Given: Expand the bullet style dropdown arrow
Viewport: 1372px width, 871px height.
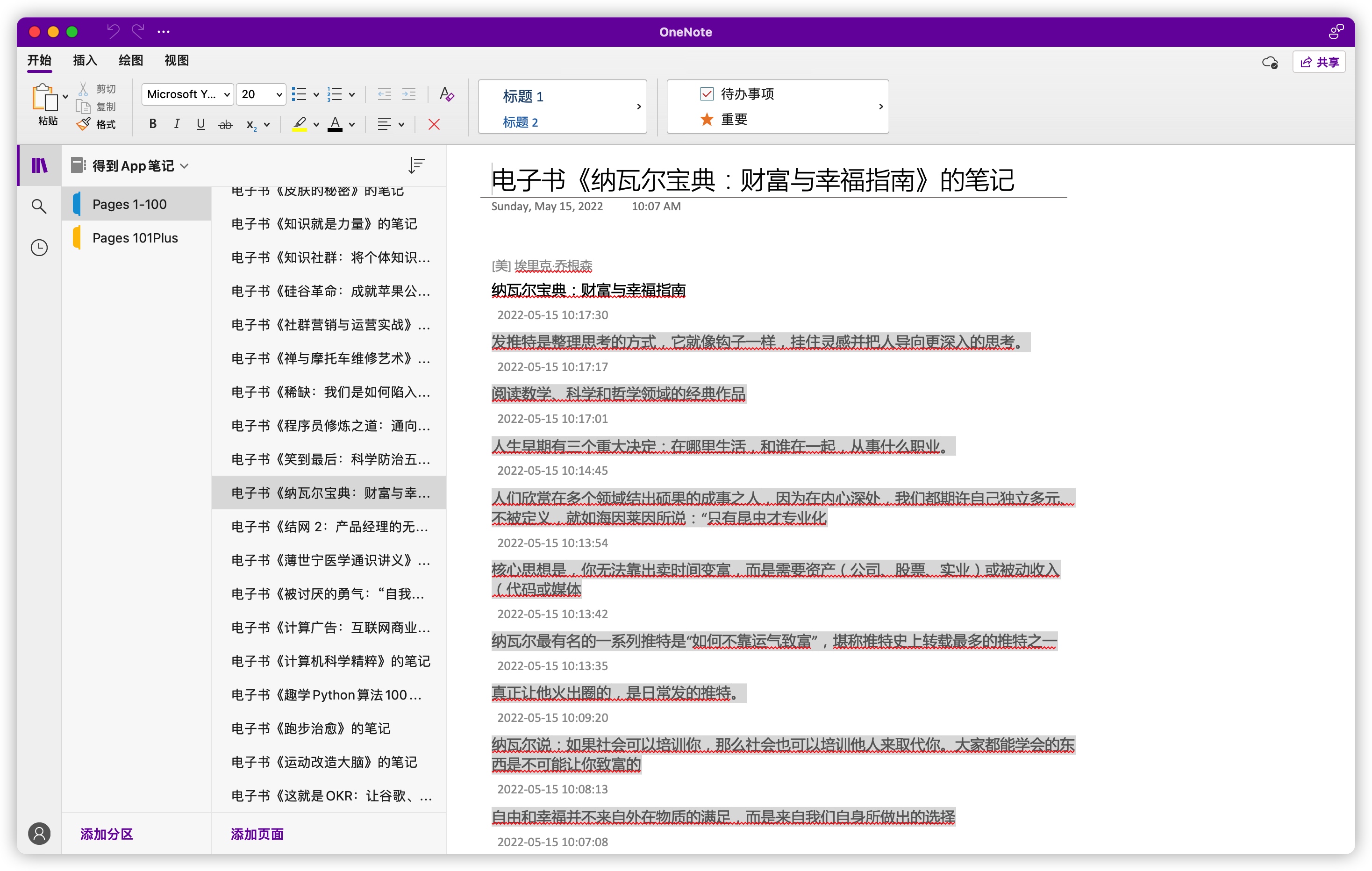Looking at the screenshot, I should (316, 94).
